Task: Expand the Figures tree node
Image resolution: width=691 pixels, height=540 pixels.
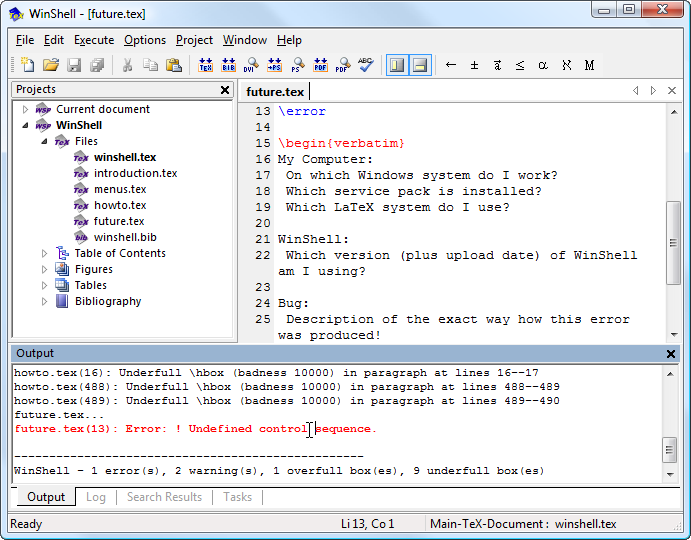Action: pyautogui.click(x=45, y=270)
